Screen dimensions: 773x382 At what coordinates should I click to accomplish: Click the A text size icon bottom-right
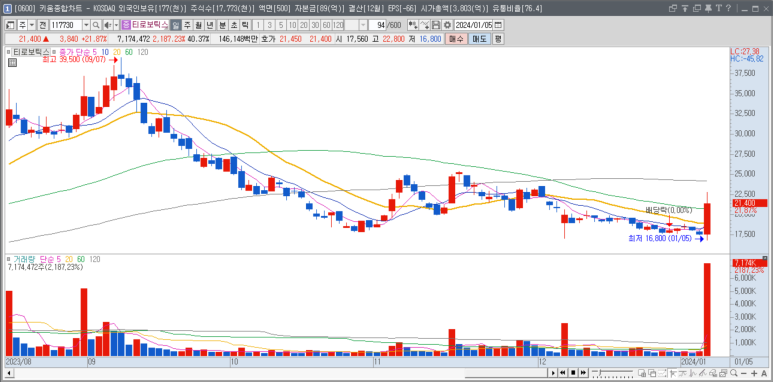click(764, 373)
